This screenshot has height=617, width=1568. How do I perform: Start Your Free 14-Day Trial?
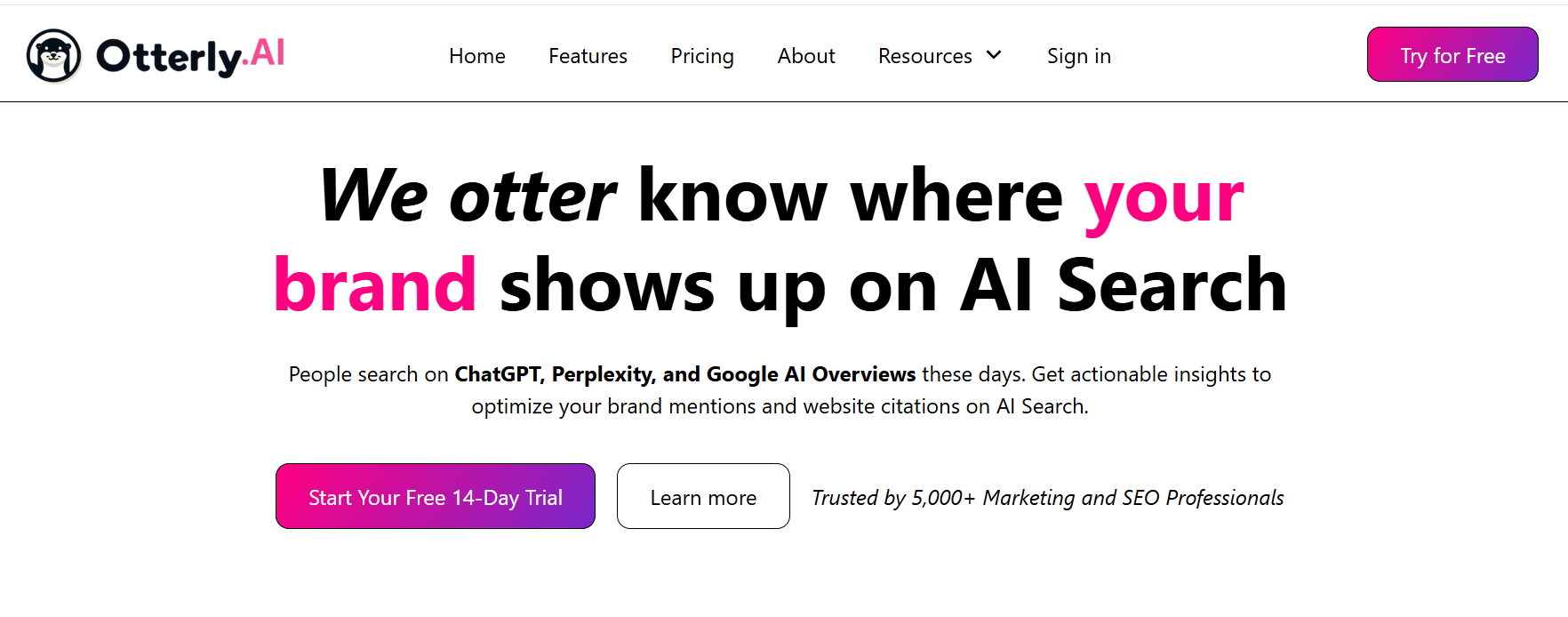tap(435, 496)
